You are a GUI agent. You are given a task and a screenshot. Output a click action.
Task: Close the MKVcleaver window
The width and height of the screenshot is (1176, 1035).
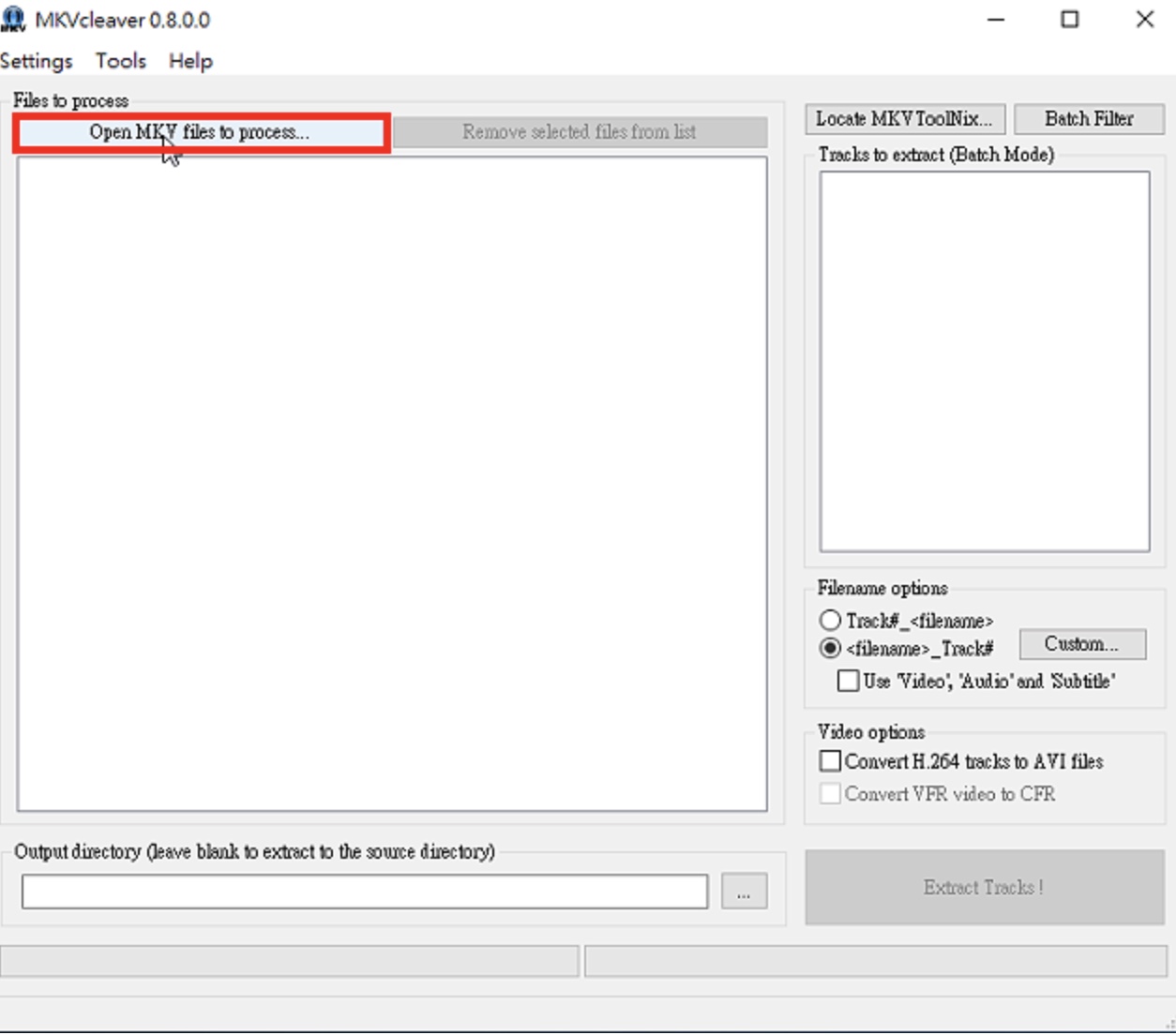1145,20
